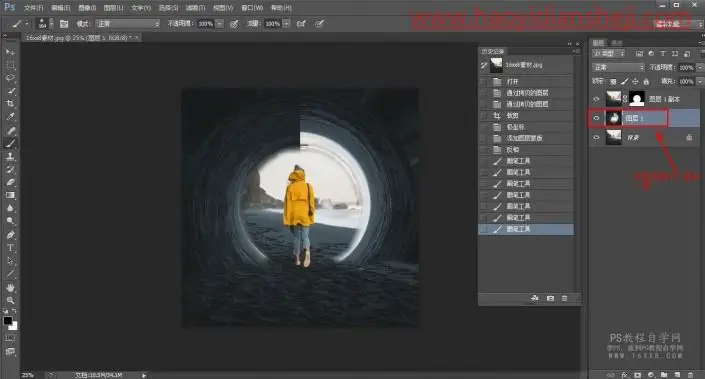
Task: Open tool preset picker arrow
Action: [27, 24]
